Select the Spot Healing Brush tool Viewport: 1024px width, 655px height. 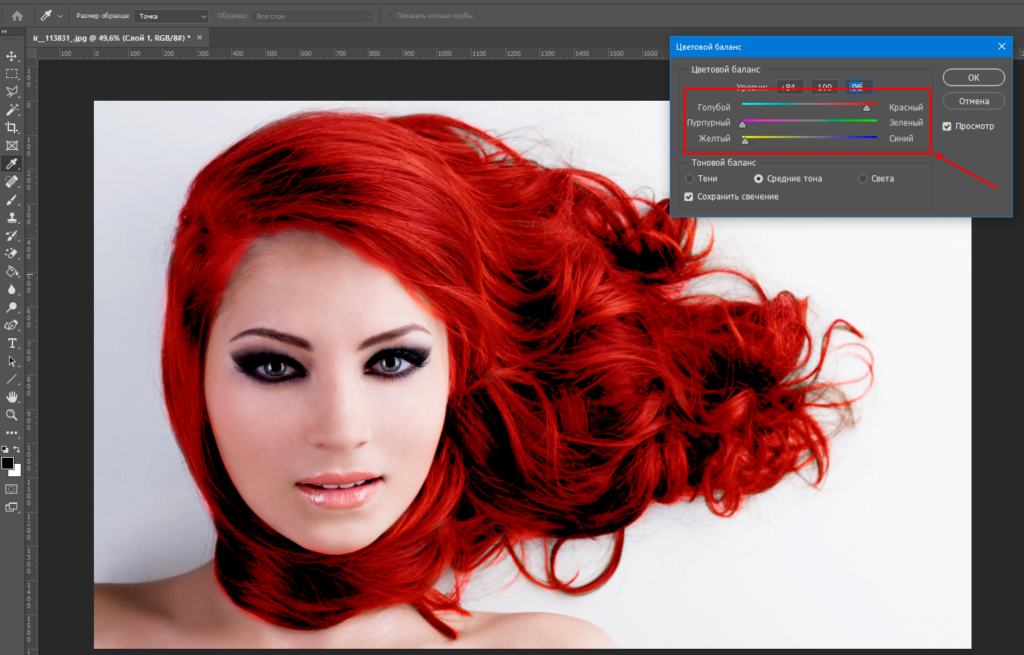tap(12, 182)
